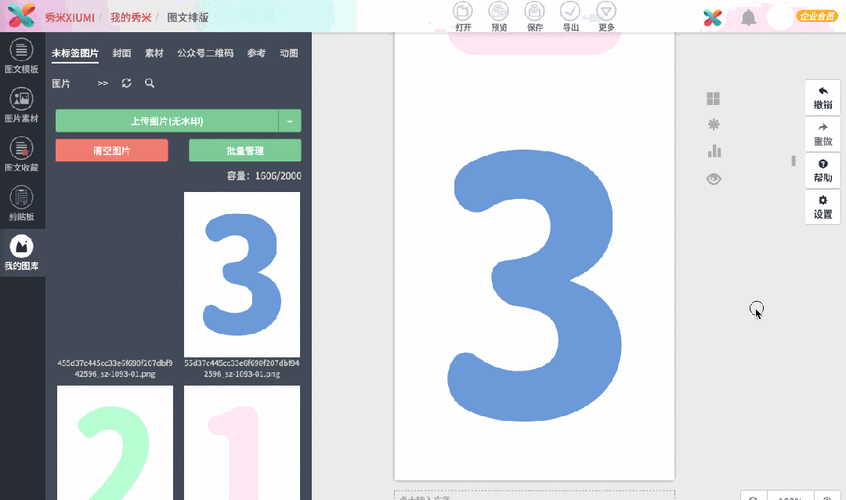Open the upload button dropdown arrow
The image size is (846, 500).
(x=290, y=121)
